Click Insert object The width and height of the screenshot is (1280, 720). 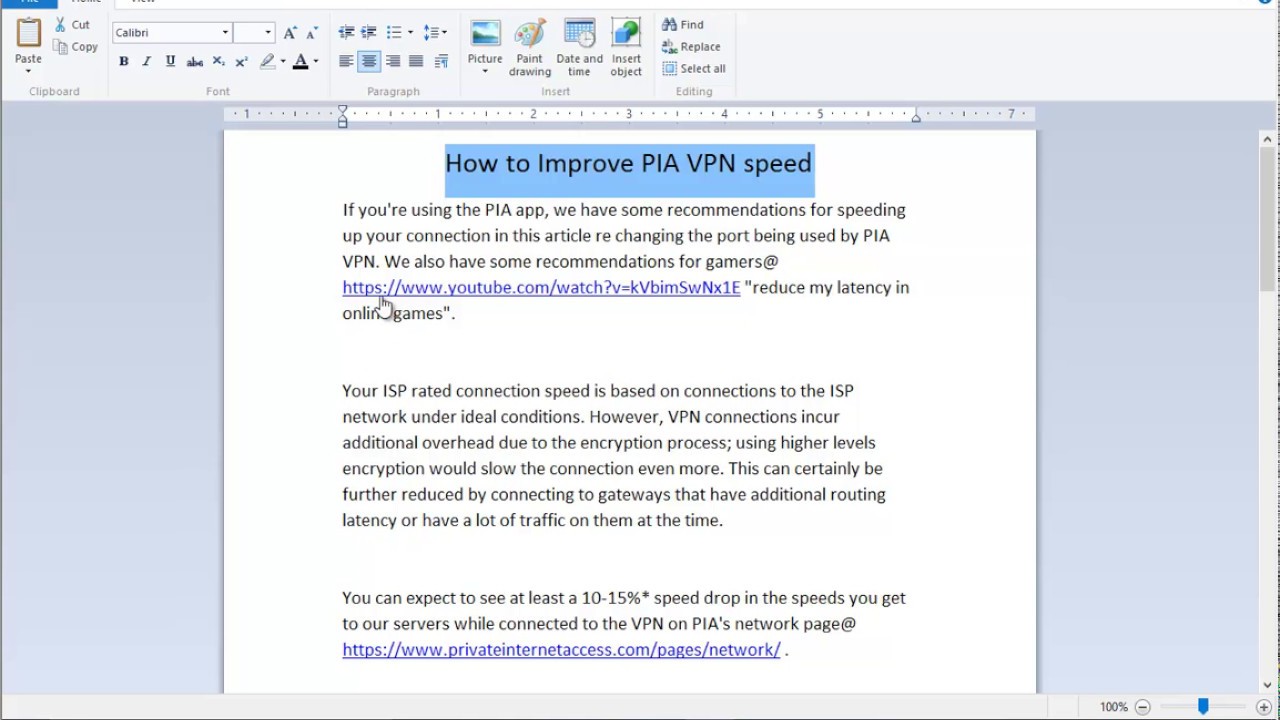pyautogui.click(x=626, y=48)
